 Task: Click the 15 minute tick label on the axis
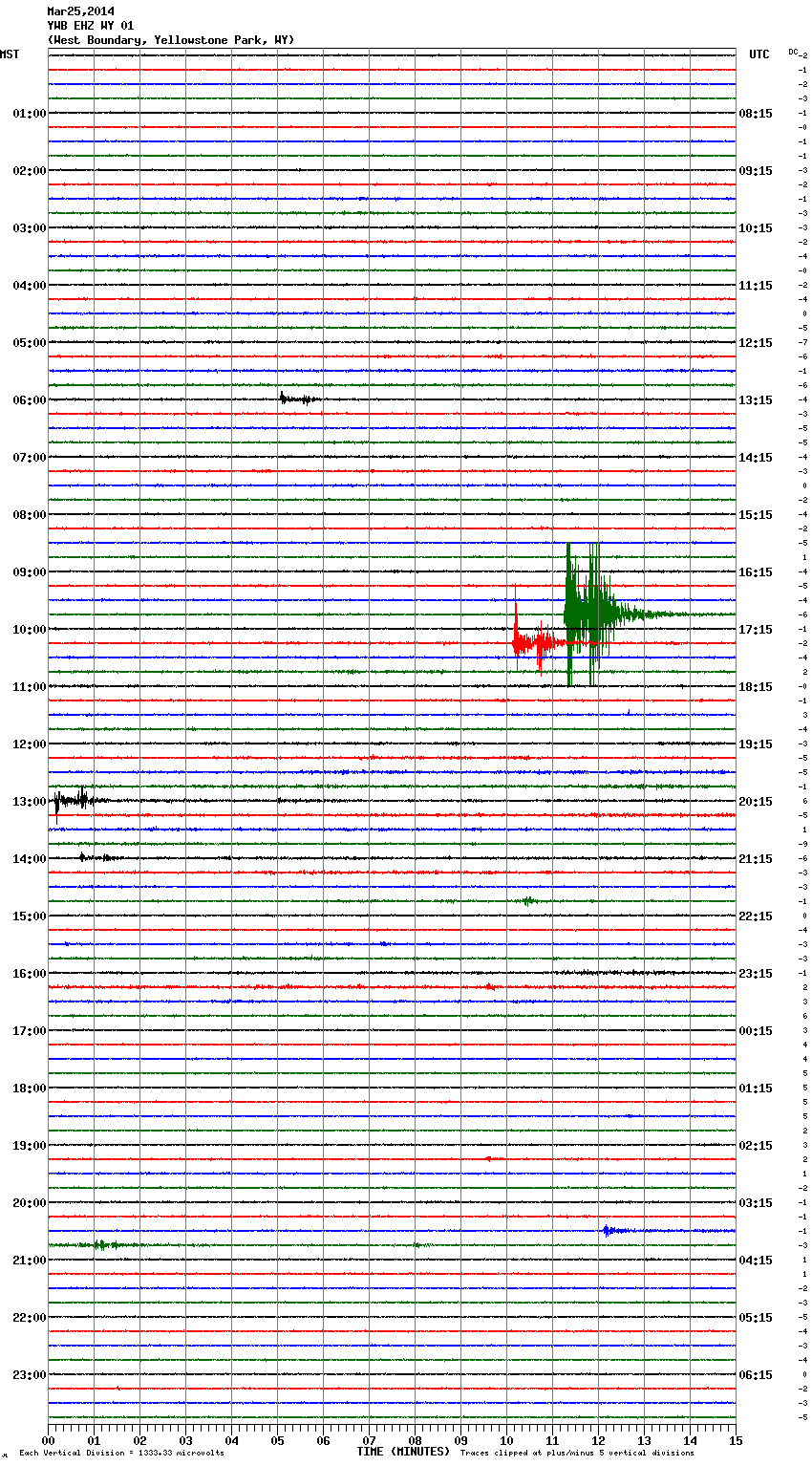(x=736, y=1440)
